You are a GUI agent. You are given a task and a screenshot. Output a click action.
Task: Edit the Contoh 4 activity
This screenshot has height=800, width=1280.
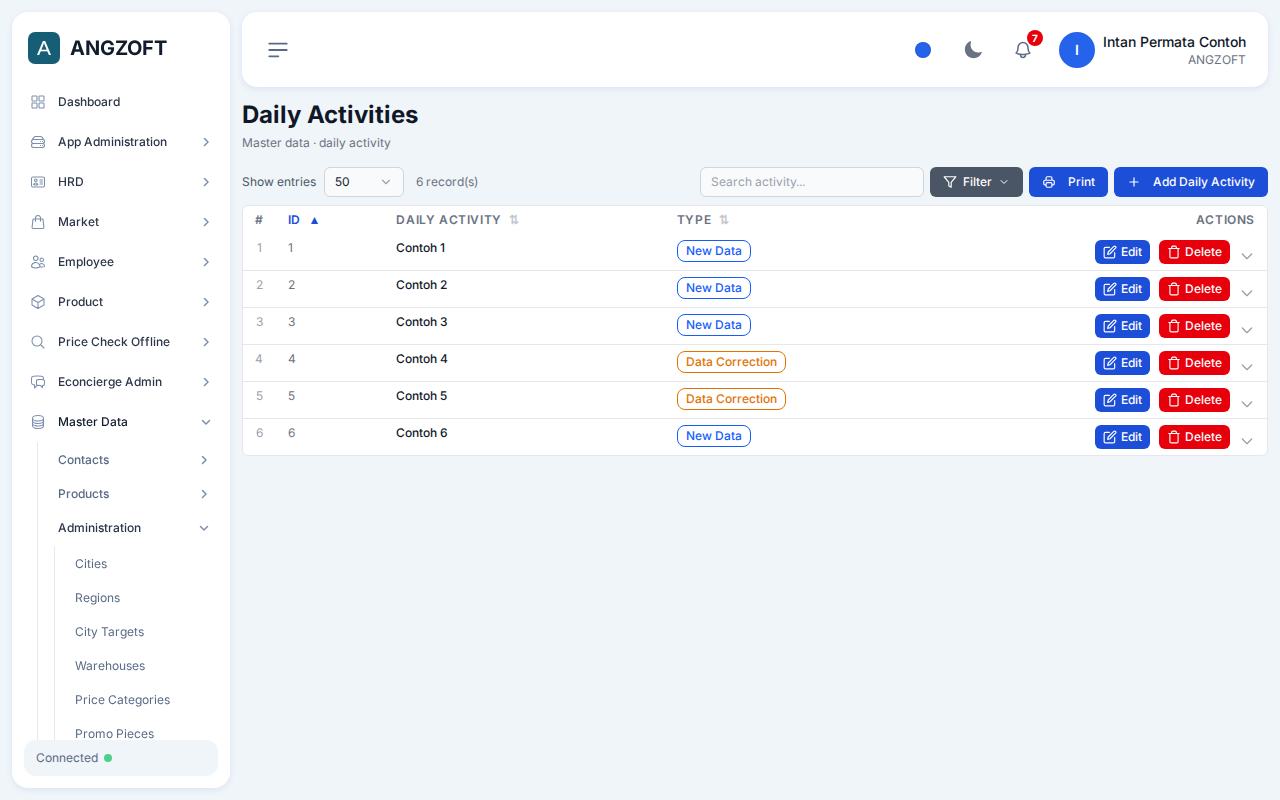click(1122, 363)
